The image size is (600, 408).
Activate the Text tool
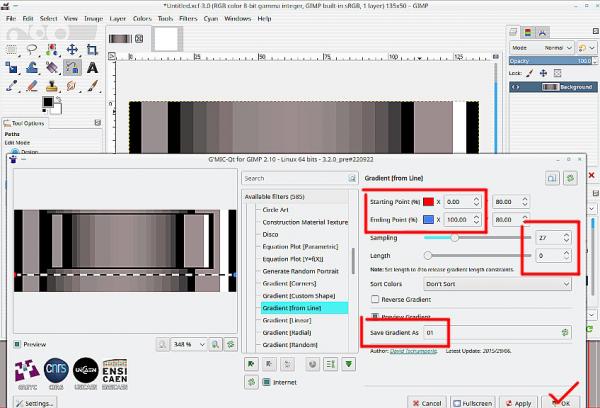point(92,67)
